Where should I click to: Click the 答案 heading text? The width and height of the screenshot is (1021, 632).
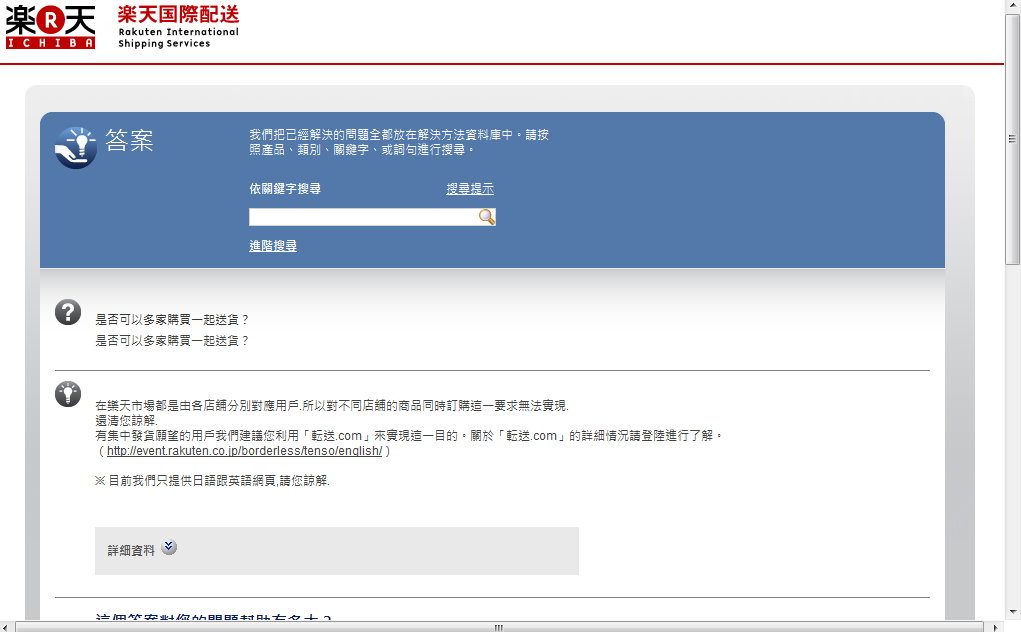(x=129, y=141)
